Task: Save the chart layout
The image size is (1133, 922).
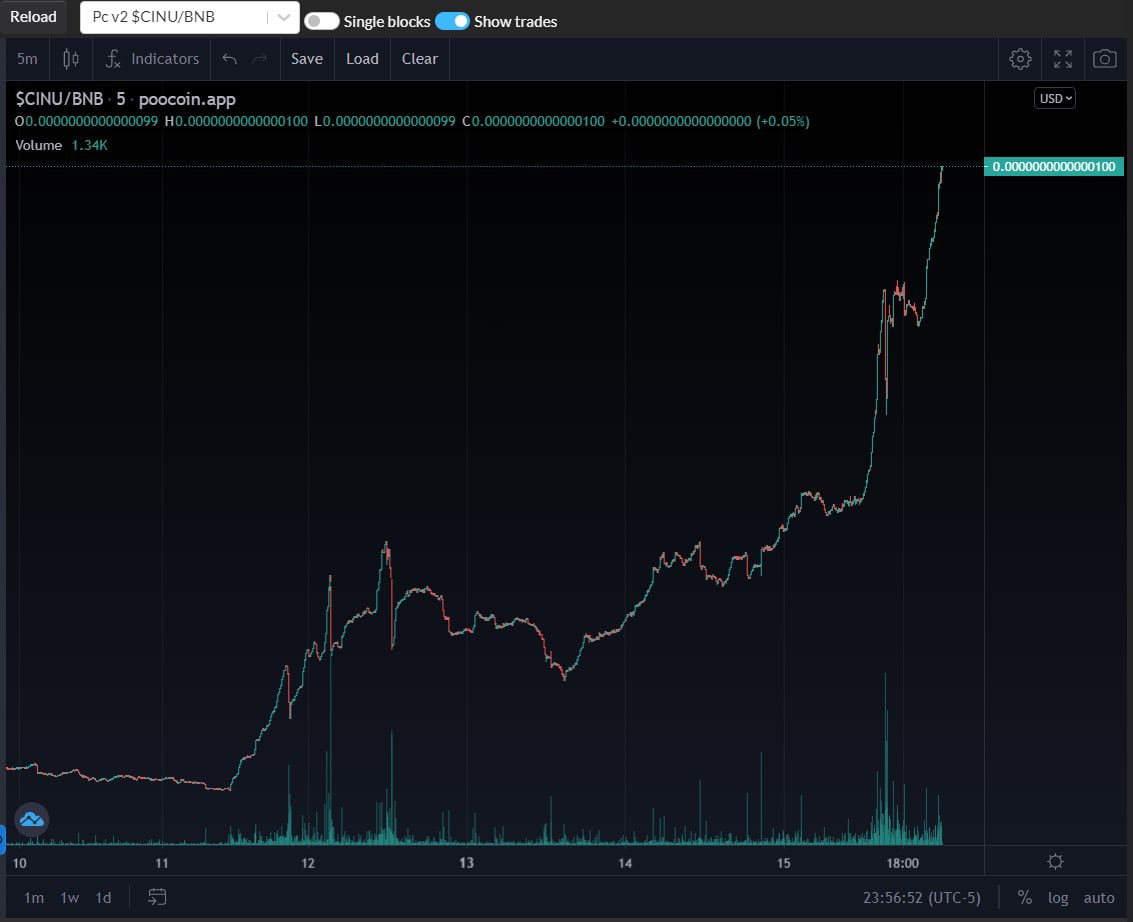Action: (x=306, y=59)
